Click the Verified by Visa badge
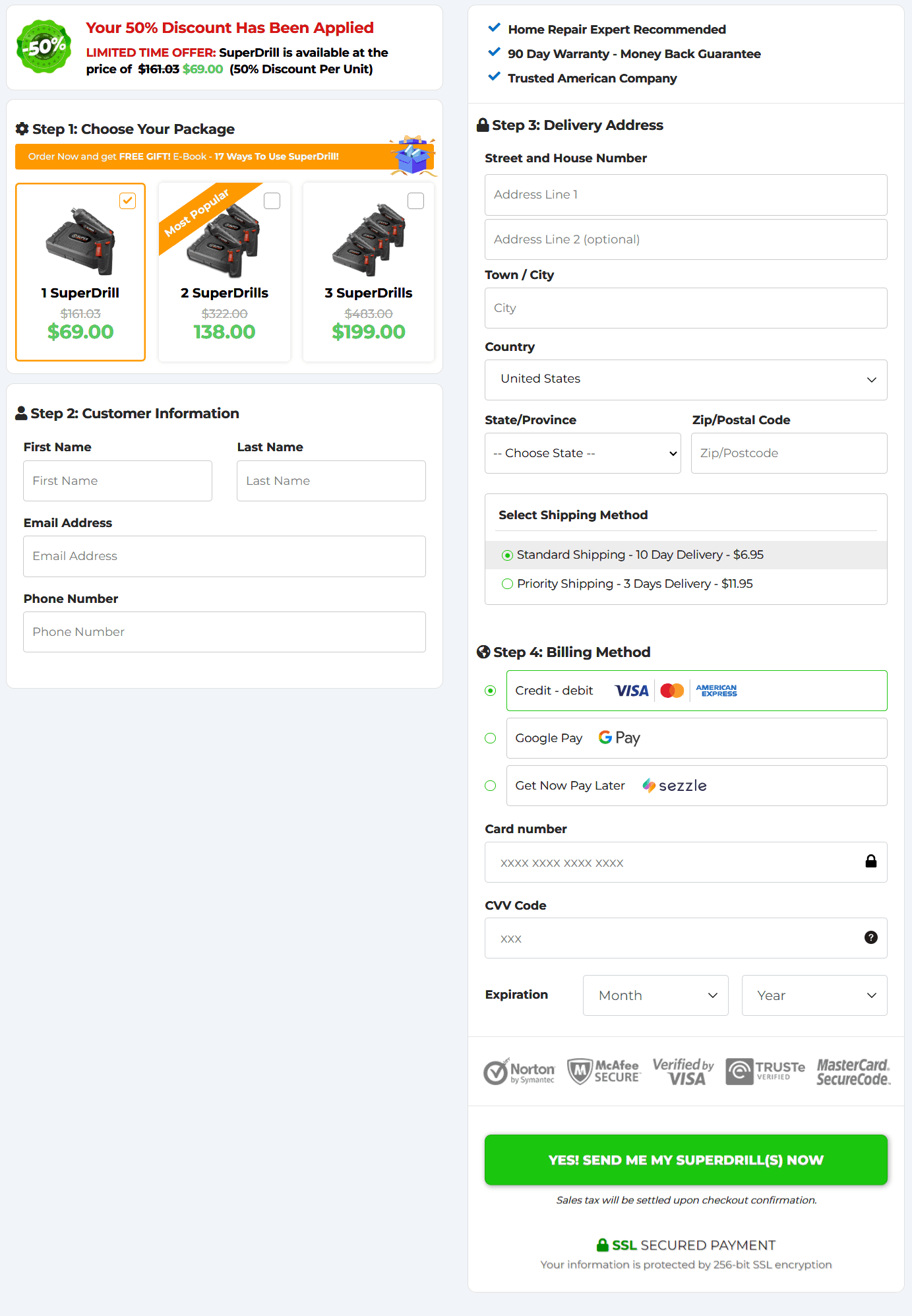The image size is (912, 1316). coord(683,1072)
